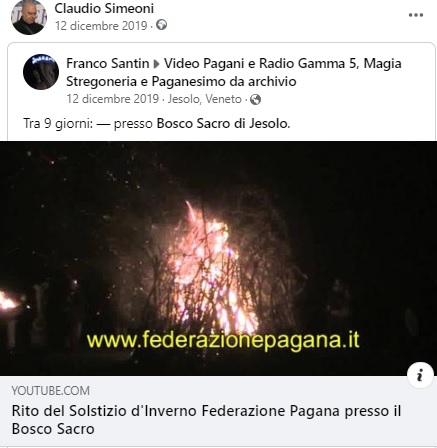Viewport: 437px width, 448px height.
Task: Click the federazionepagana.it watermark on the video
Action: pyautogui.click(x=223, y=340)
